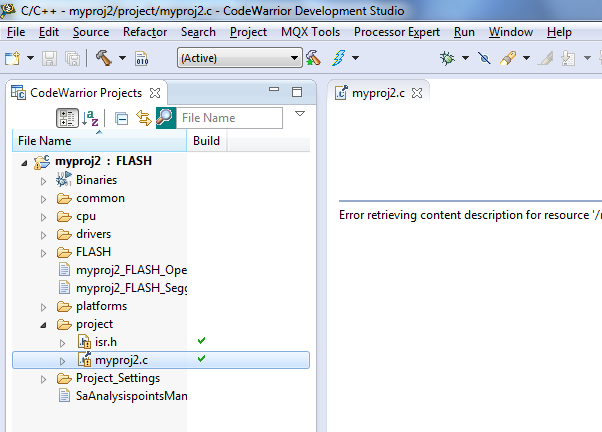Open the Source menu
The width and height of the screenshot is (602, 432).
91,32
